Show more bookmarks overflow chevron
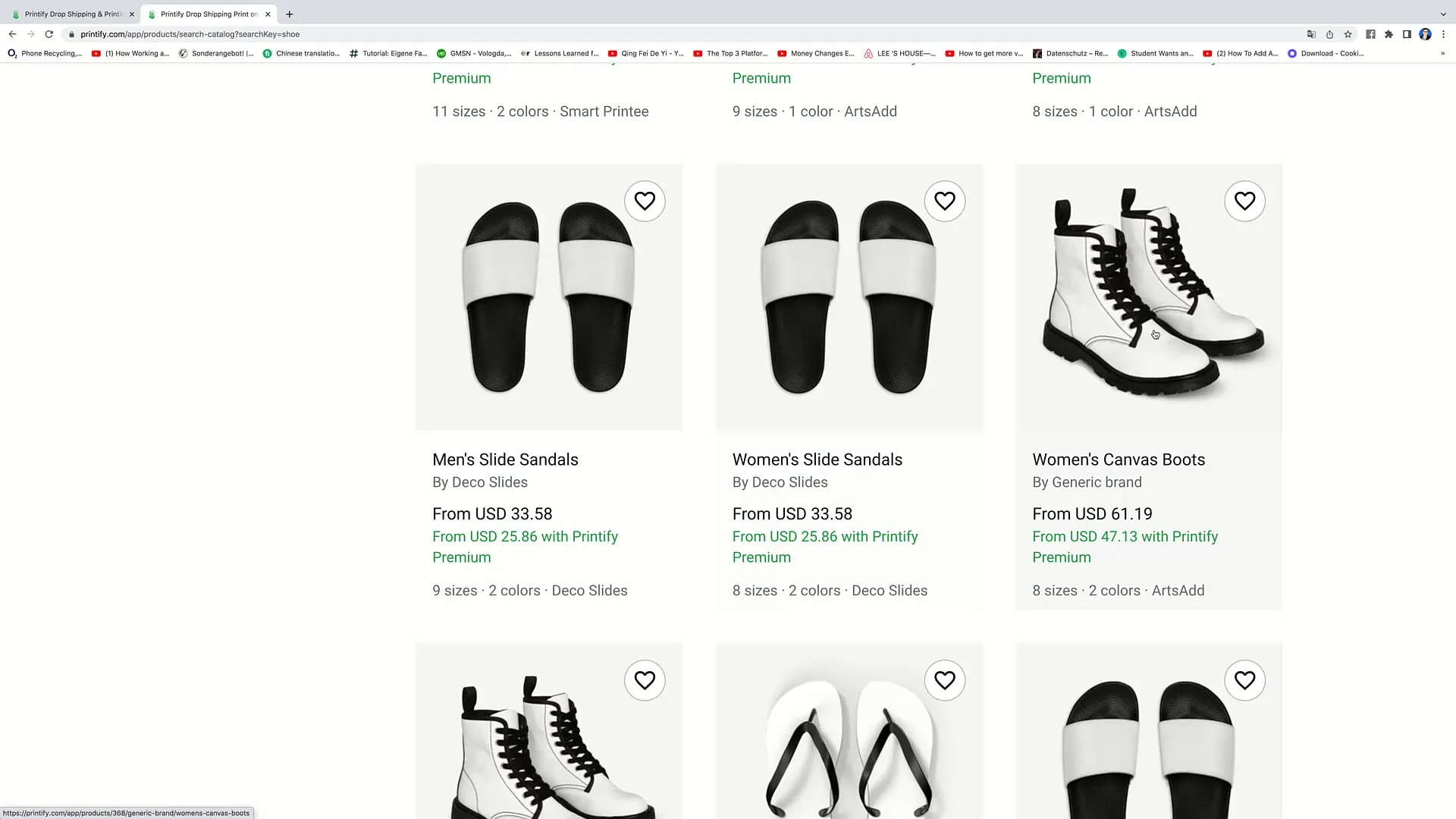1456x819 pixels. tap(1442, 53)
